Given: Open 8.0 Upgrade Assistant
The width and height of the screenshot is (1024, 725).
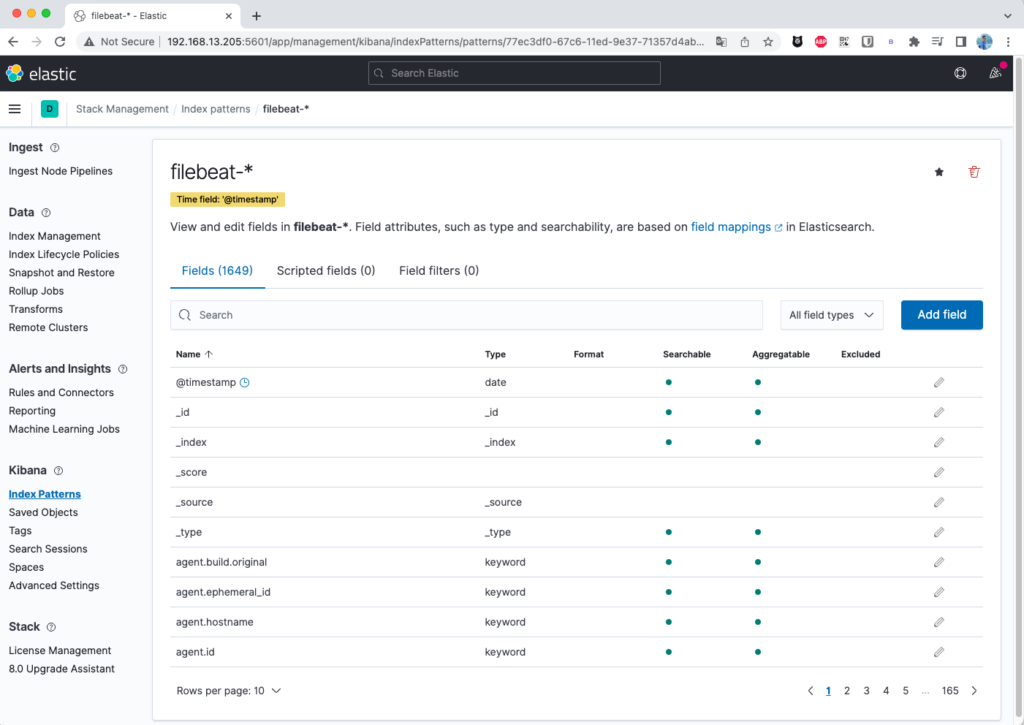Looking at the screenshot, I should pyautogui.click(x=61, y=669).
